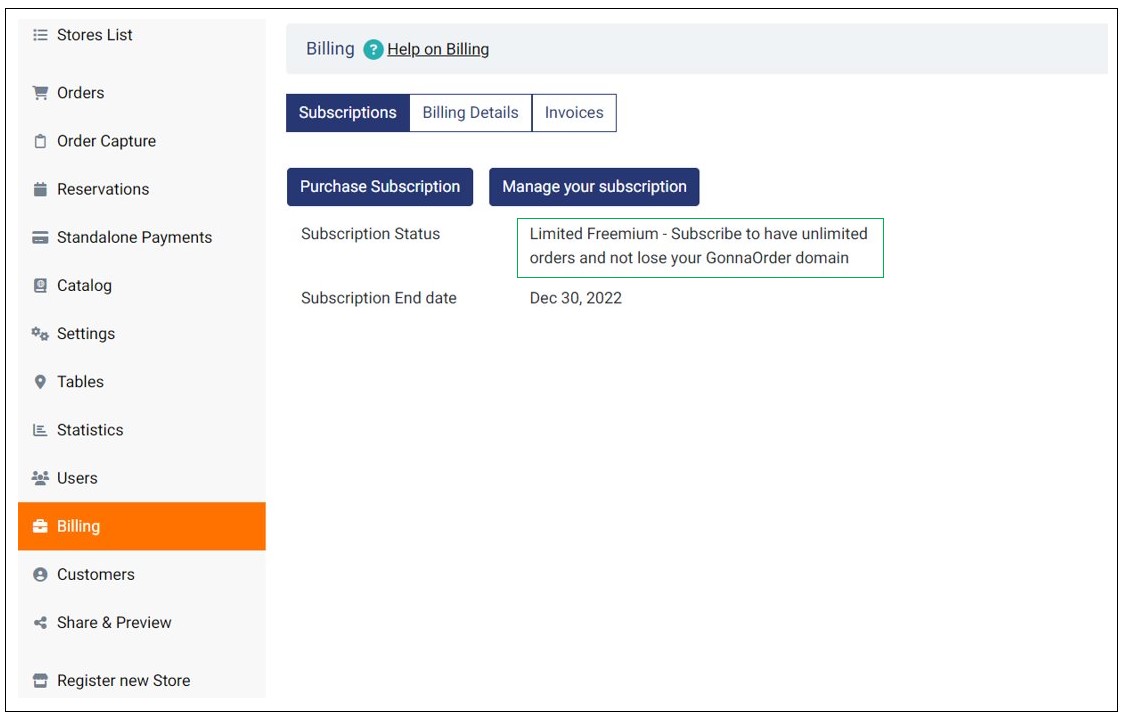Click the Orders shopping cart icon
The width and height of the screenshot is (1123, 717).
[x=40, y=92]
